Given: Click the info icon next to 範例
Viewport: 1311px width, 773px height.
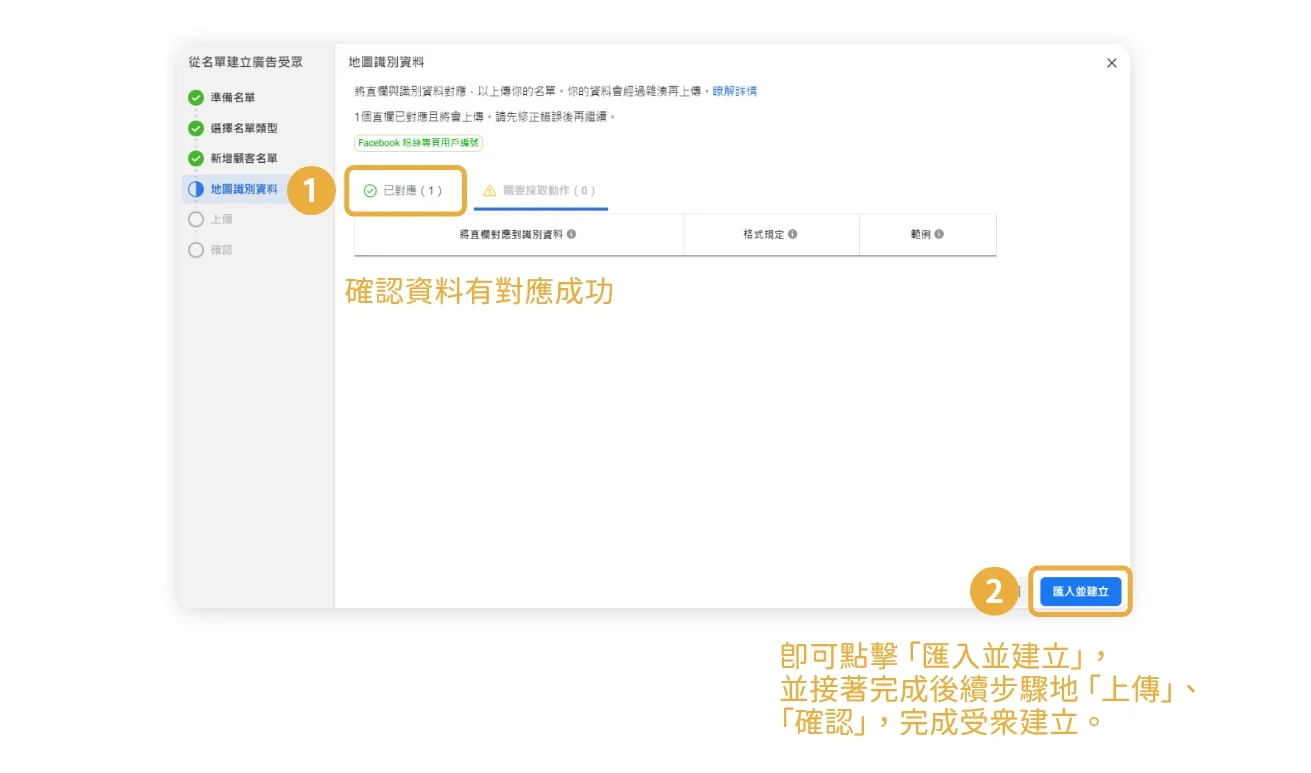Looking at the screenshot, I should [939, 234].
